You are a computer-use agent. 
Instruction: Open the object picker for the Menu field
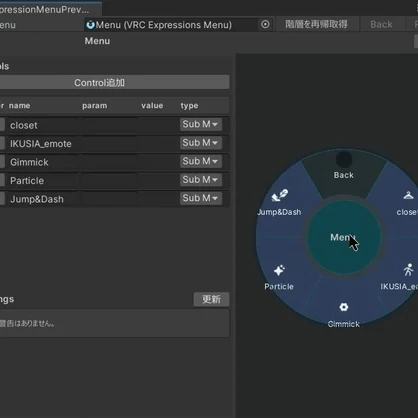[265, 24]
